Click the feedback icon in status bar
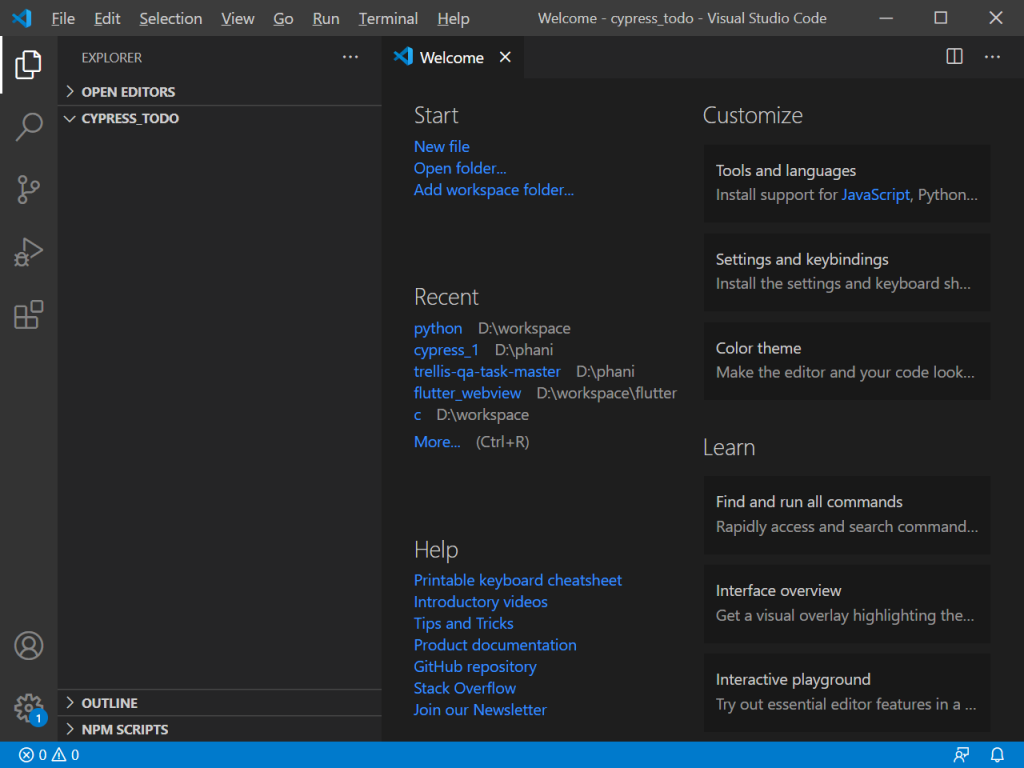This screenshot has width=1024, height=768. click(x=961, y=755)
